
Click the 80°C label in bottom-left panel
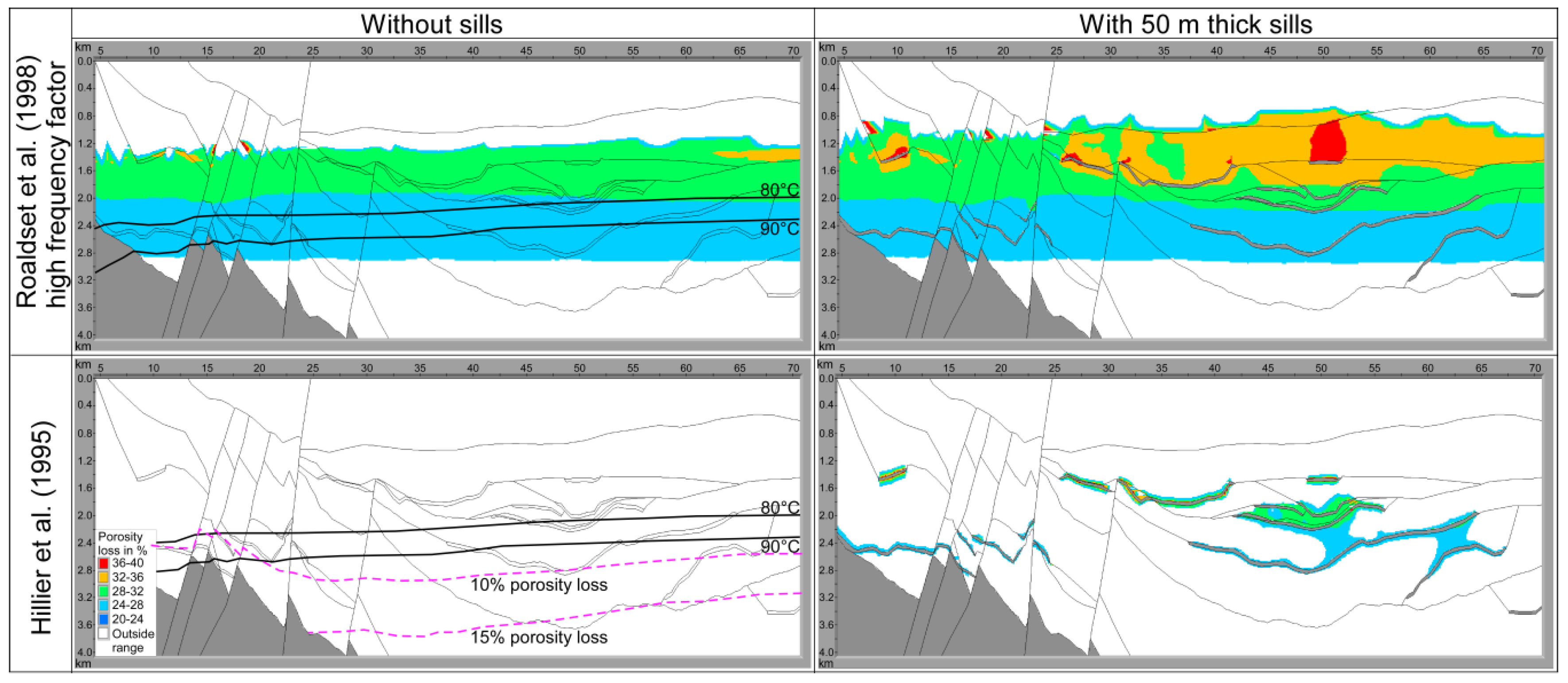(x=780, y=508)
